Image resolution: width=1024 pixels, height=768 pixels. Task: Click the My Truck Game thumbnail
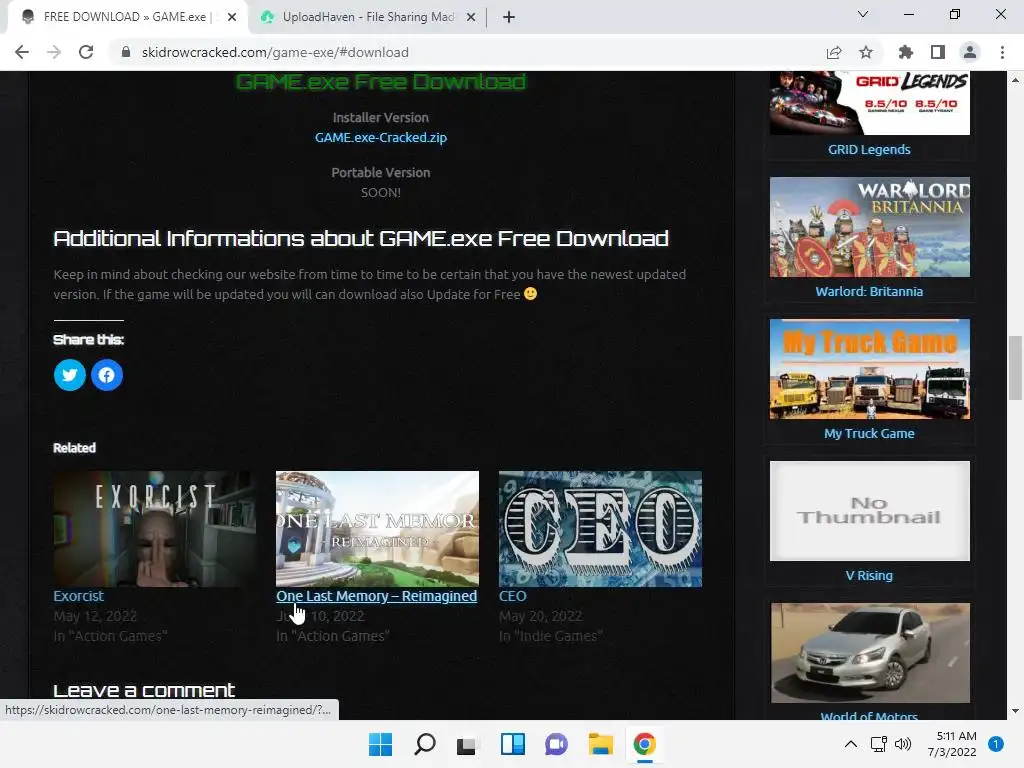point(869,369)
